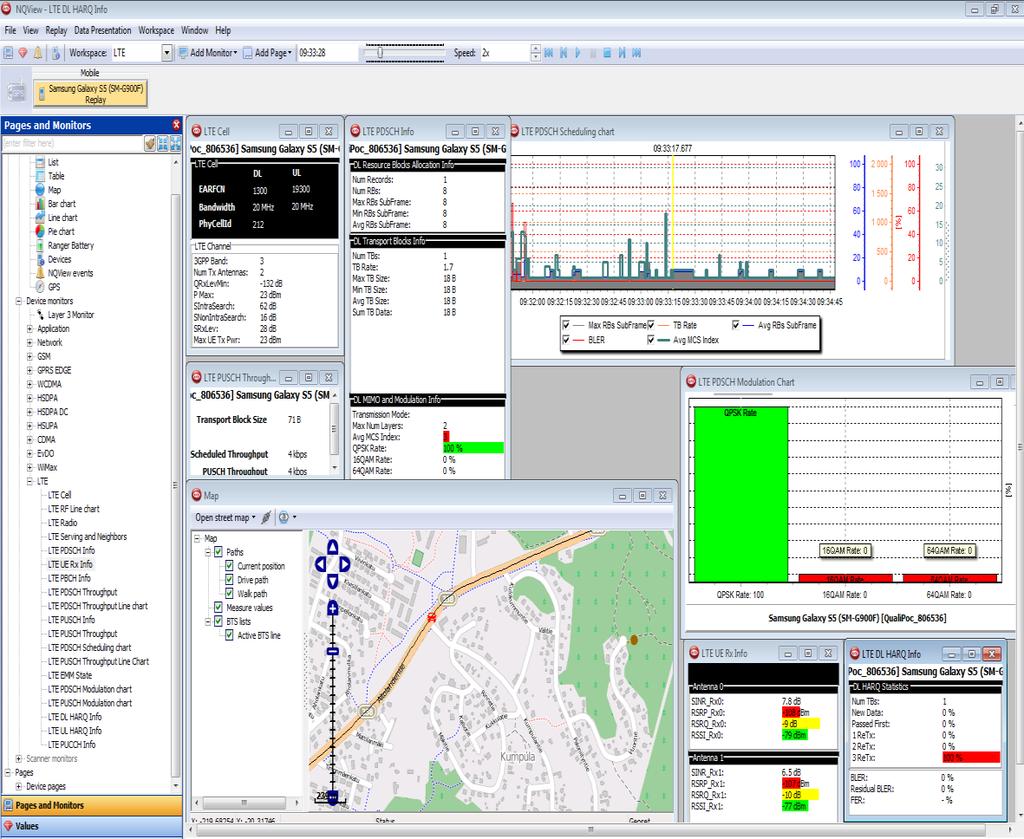Open the Add Monitor dropdown
This screenshot has height=839, width=1024.
(x=208, y=53)
